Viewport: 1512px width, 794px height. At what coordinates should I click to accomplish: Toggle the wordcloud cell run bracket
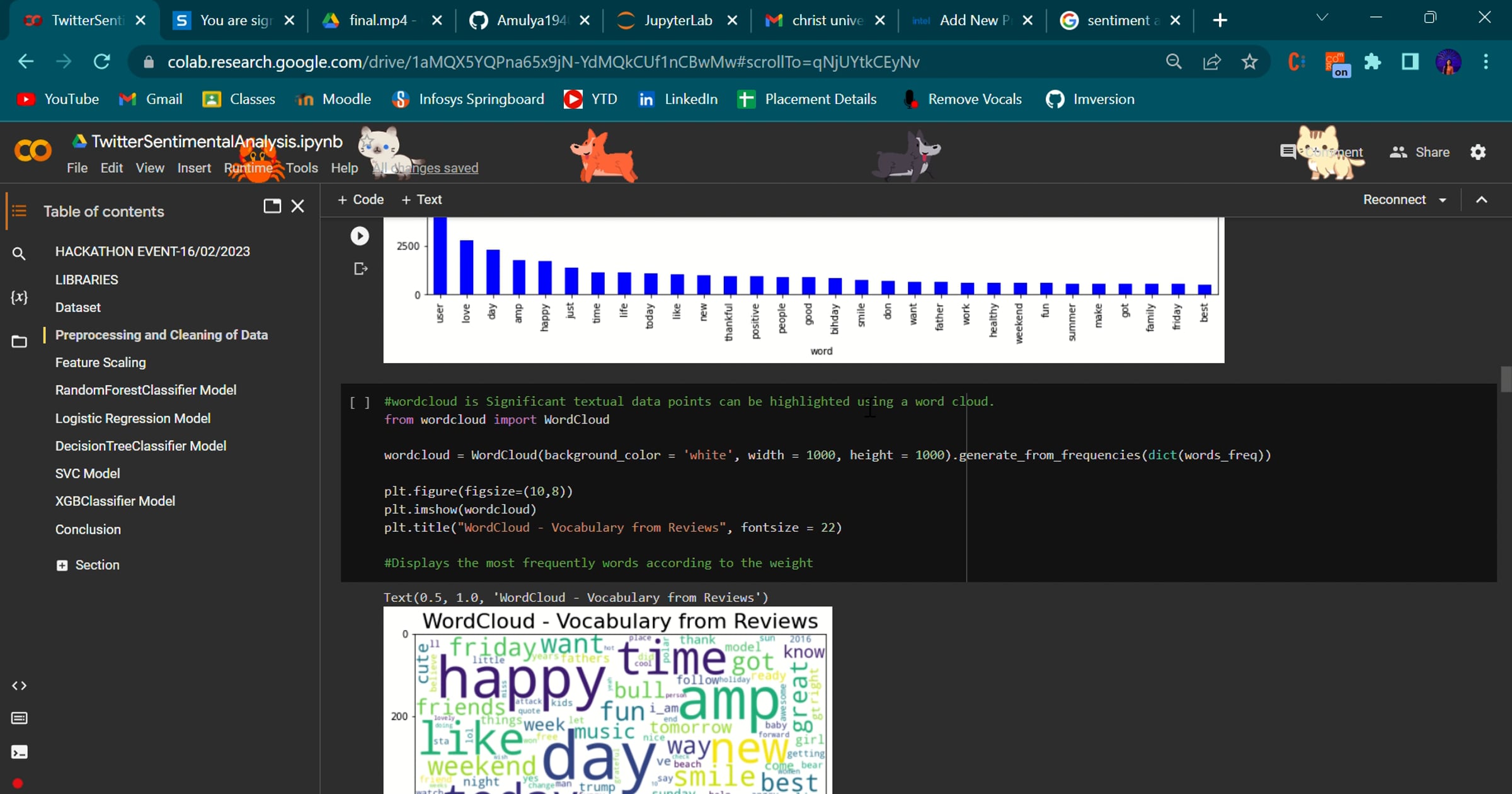coord(359,402)
